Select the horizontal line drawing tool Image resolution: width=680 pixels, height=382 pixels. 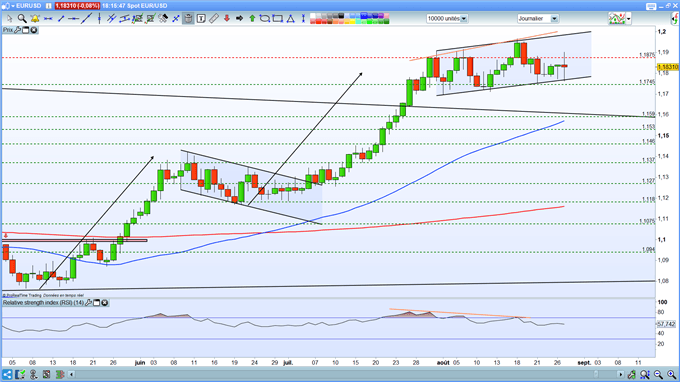tap(48, 19)
